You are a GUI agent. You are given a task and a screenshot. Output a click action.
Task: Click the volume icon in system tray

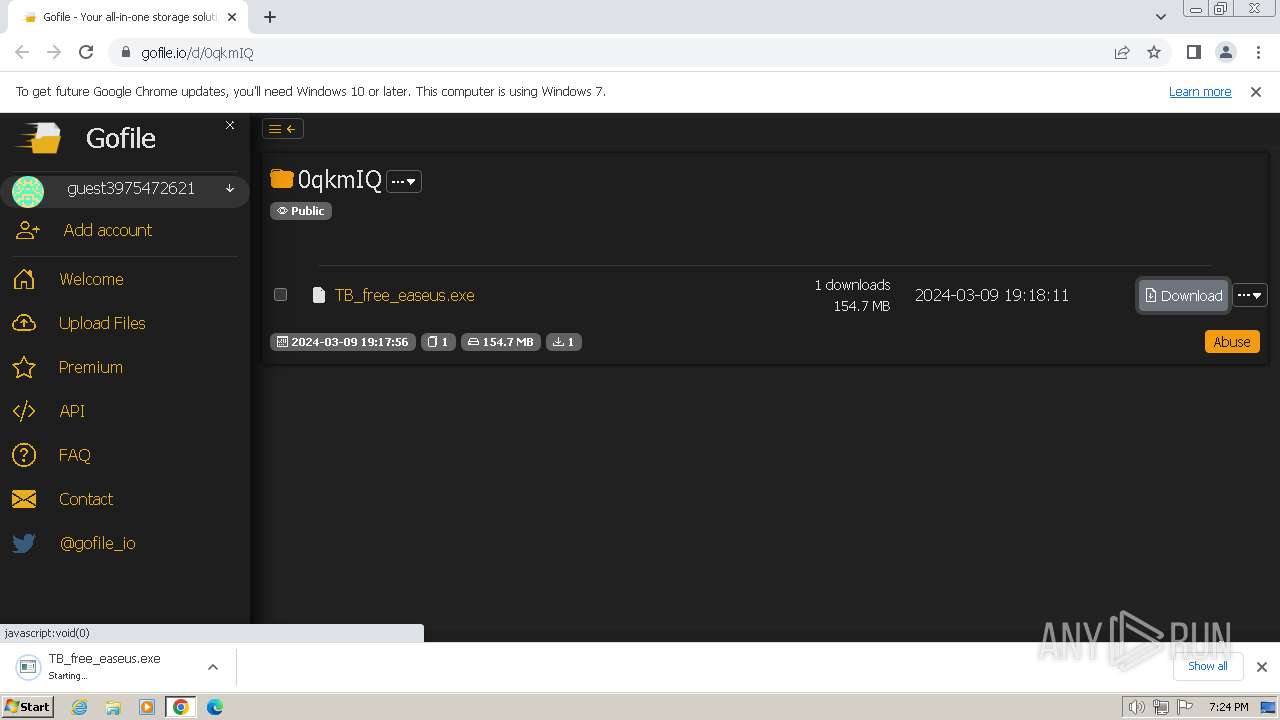1137,707
